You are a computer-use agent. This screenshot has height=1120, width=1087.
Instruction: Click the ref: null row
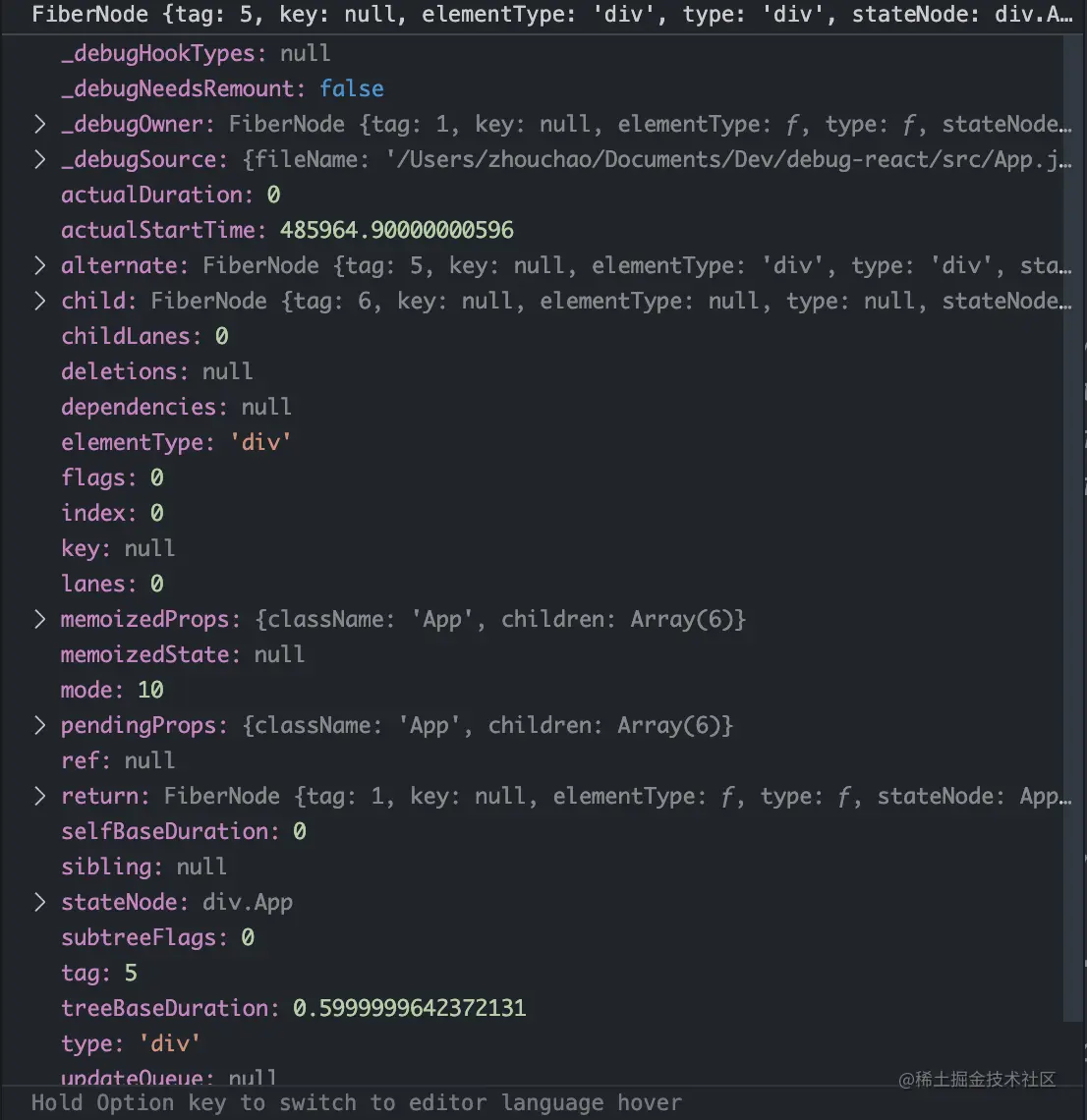coord(118,760)
